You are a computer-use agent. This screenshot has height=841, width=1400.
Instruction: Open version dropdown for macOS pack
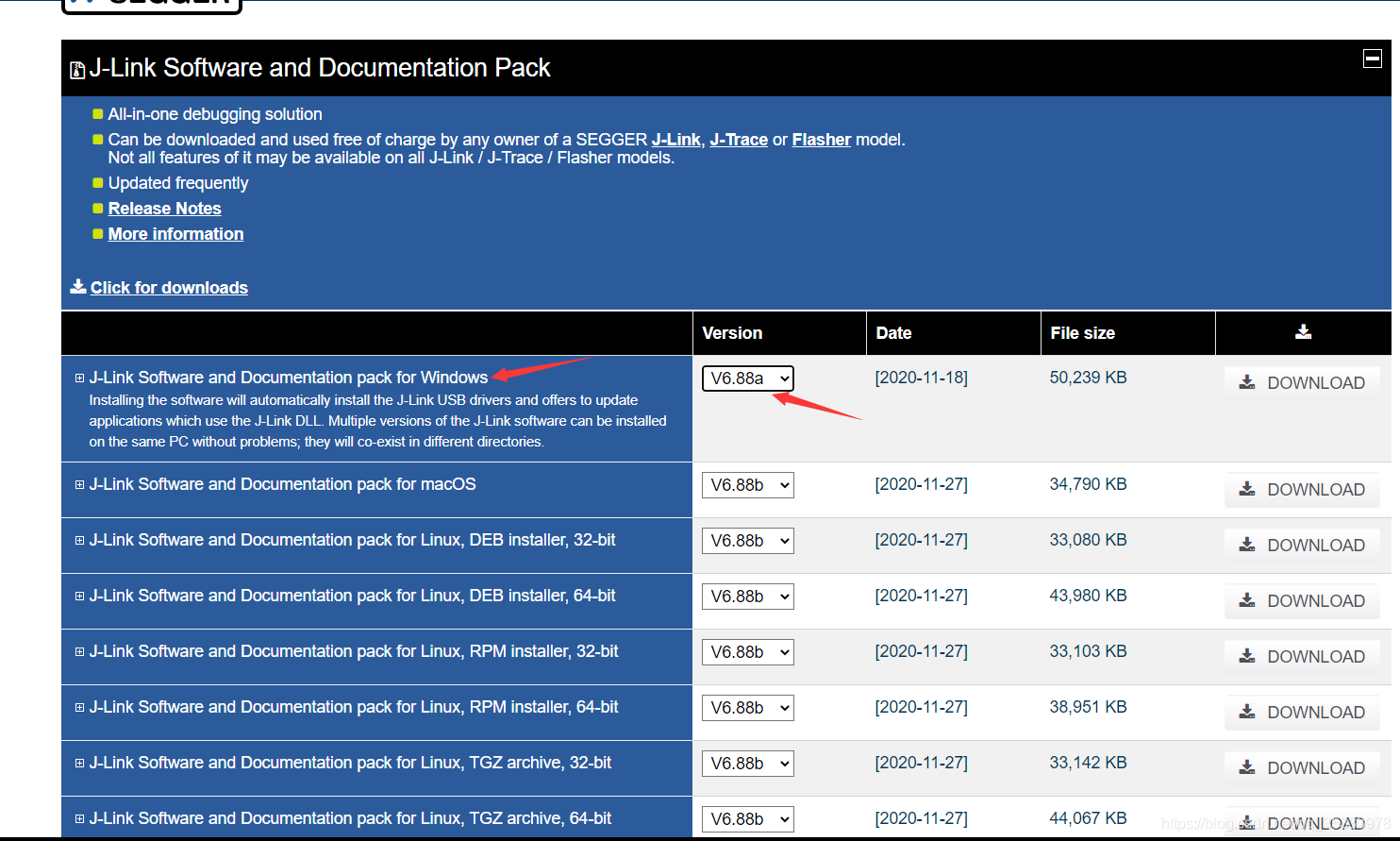click(x=747, y=485)
